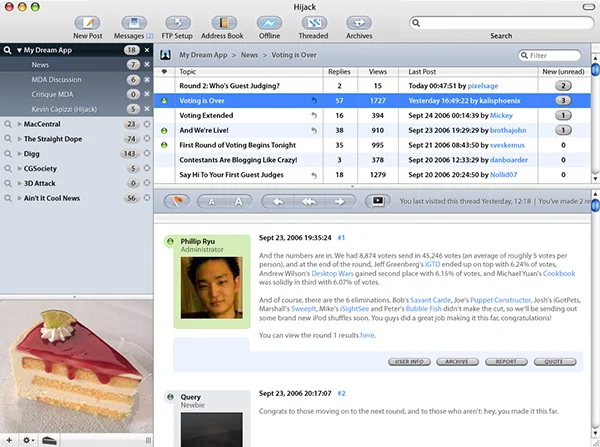Open the user link pixelsage
The height and width of the screenshot is (447, 600).
pyautogui.click(x=483, y=86)
